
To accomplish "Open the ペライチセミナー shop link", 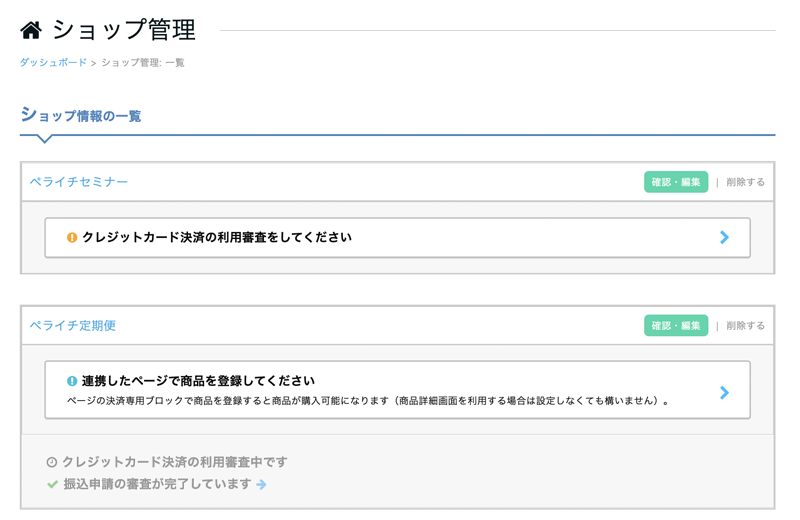I will pyautogui.click(x=79, y=182).
